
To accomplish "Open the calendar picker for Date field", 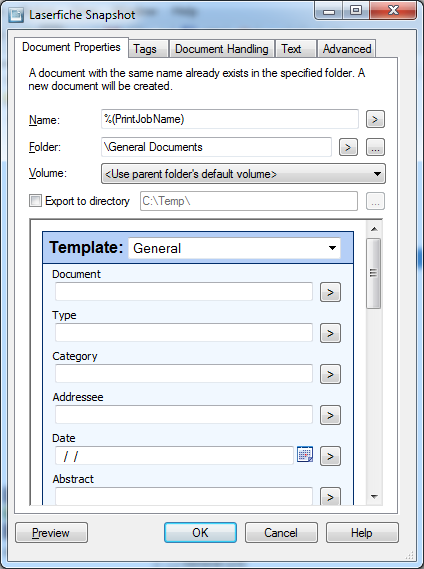I will (305, 454).
